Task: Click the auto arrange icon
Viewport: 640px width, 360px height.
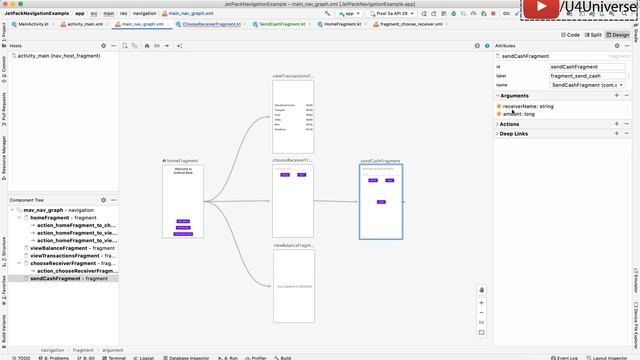Action: 180,46
